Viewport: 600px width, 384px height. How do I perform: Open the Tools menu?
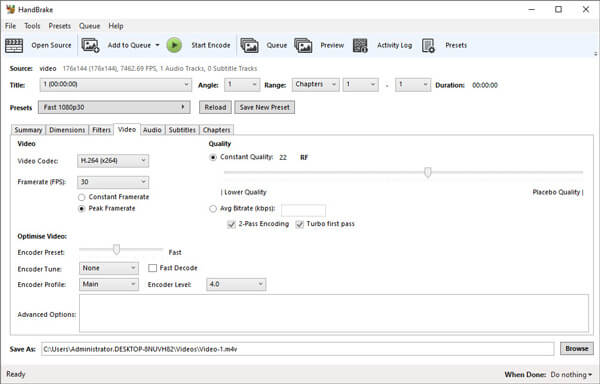(32, 26)
